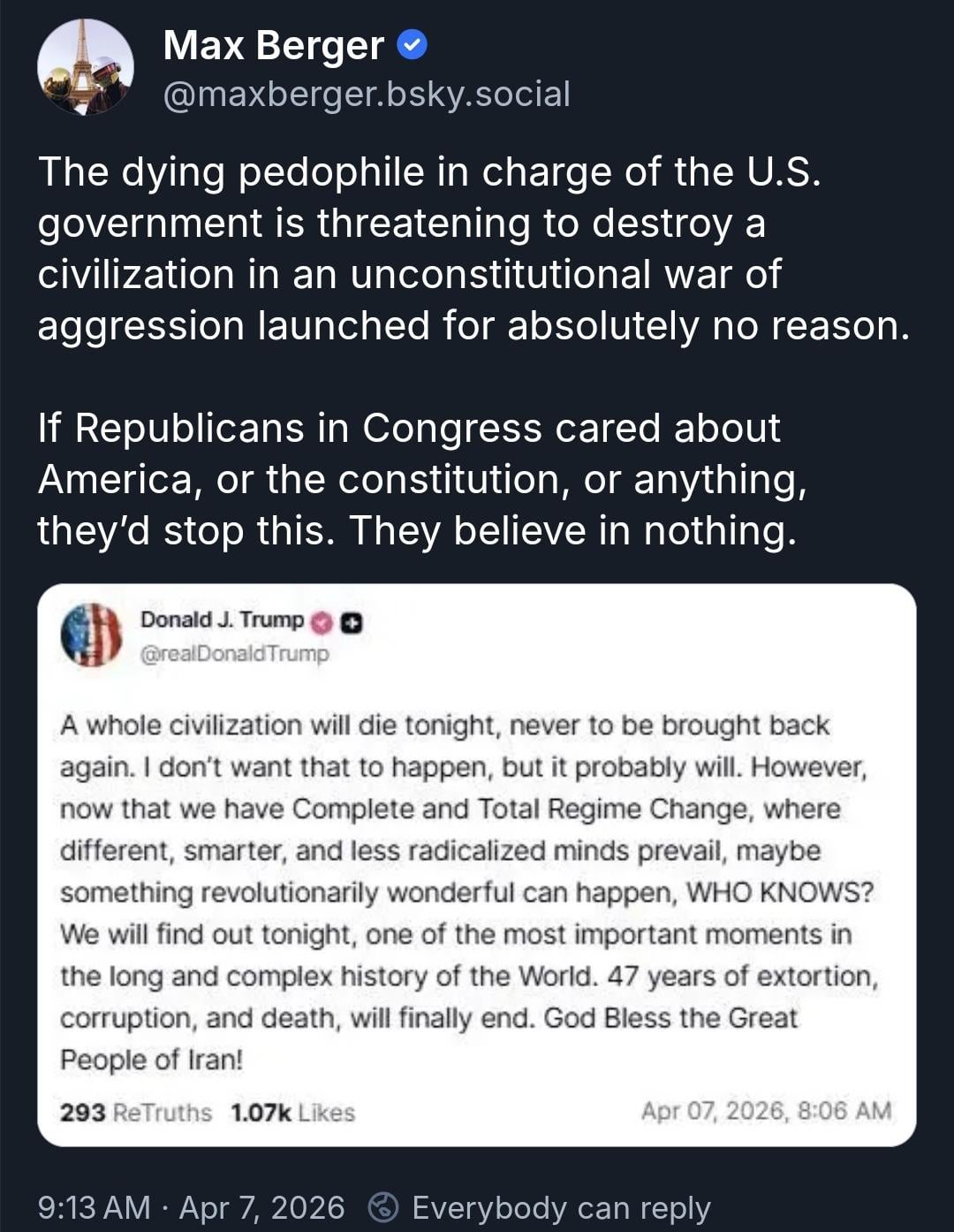Click the globe icon before reply setting
This screenshot has height=1232, width=954.
pos(382,1207)
